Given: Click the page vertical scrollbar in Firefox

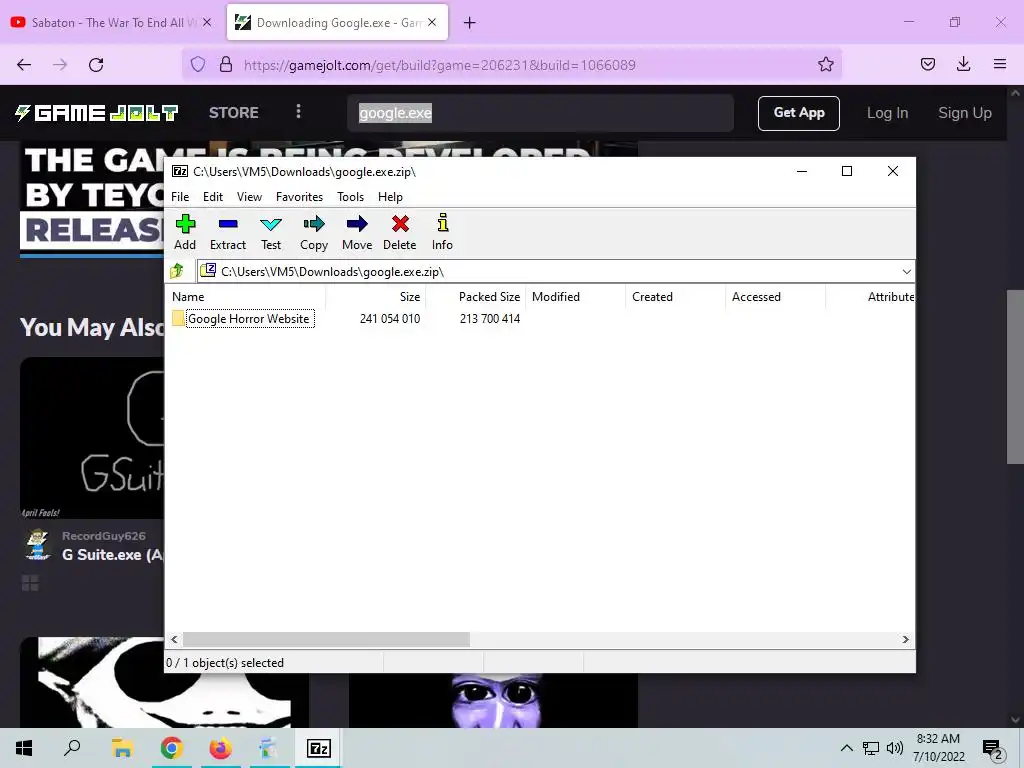Looking at the screenshot, I should tap(1015, 377).
